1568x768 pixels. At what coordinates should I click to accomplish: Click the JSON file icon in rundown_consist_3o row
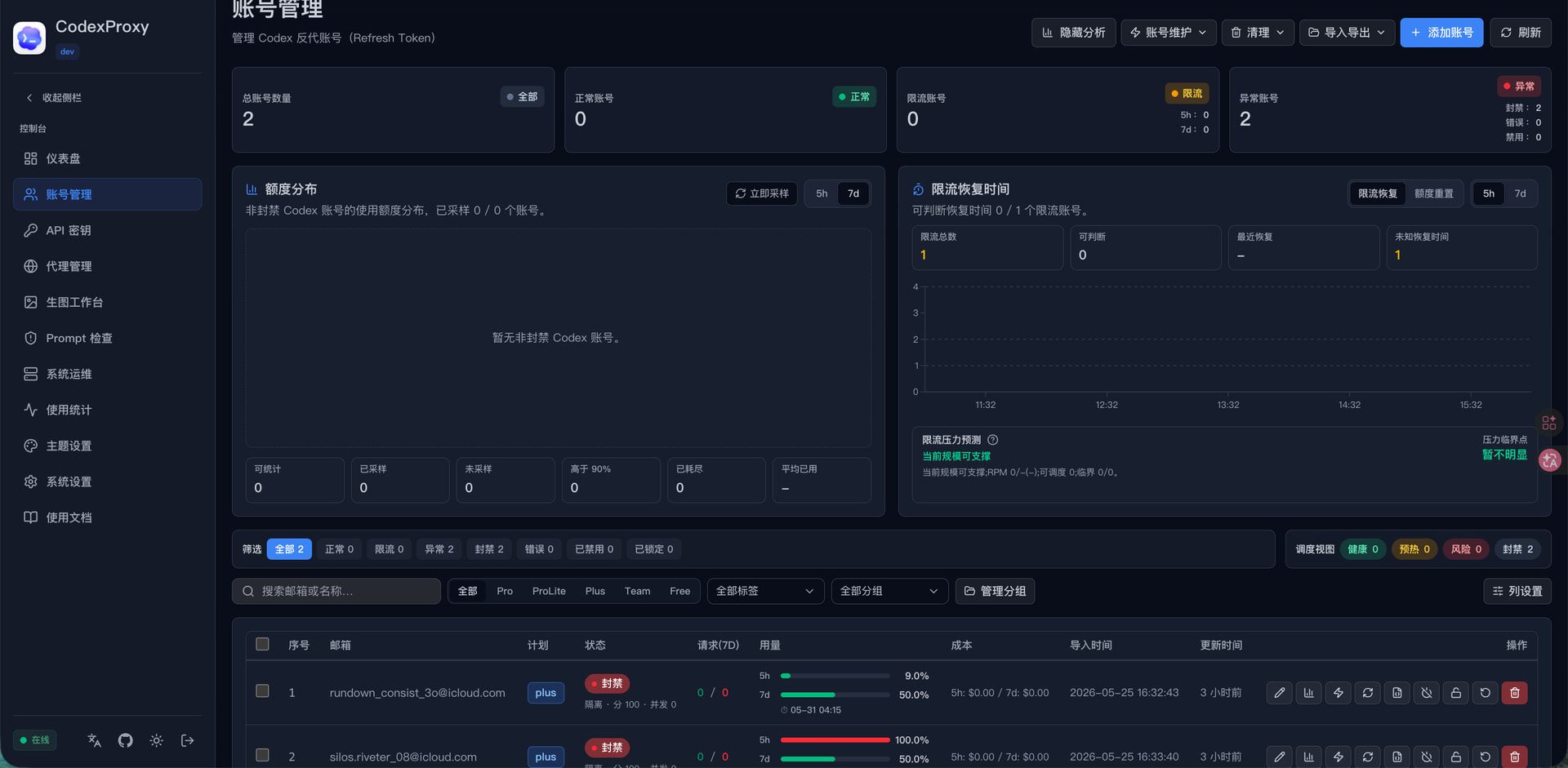pos(1397,692)
